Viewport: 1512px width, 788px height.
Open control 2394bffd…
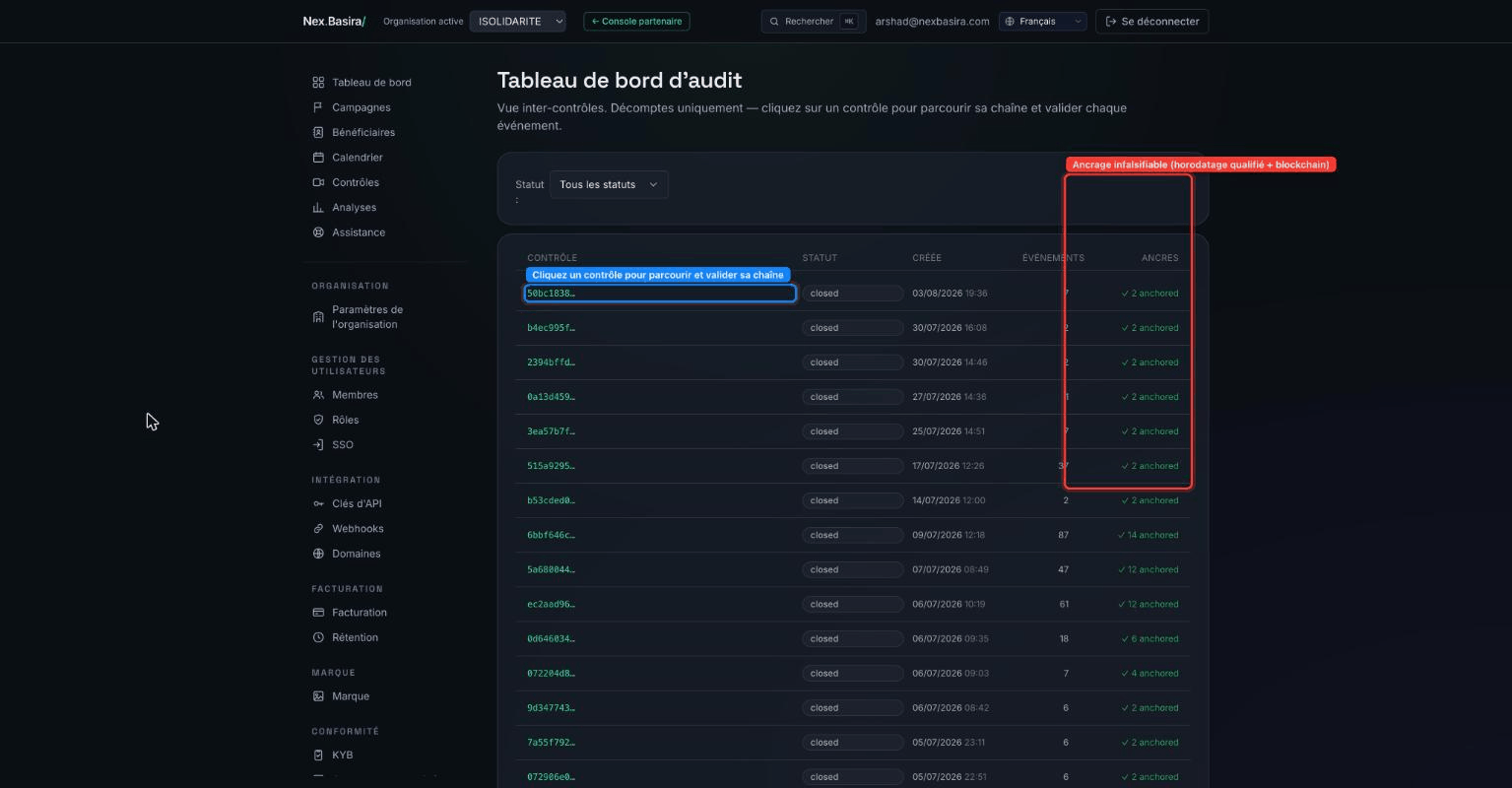tap(551, 362)
